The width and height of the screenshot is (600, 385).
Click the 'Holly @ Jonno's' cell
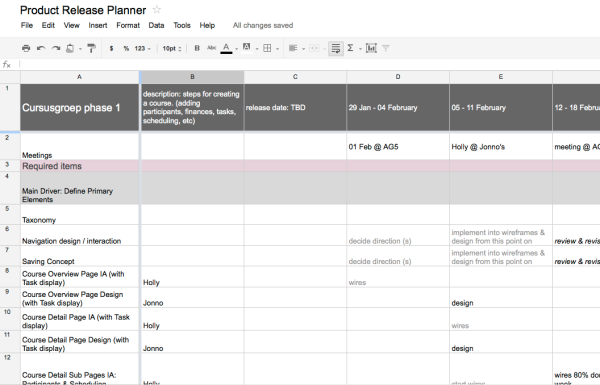pyautogui.click(x=501, y=147)
